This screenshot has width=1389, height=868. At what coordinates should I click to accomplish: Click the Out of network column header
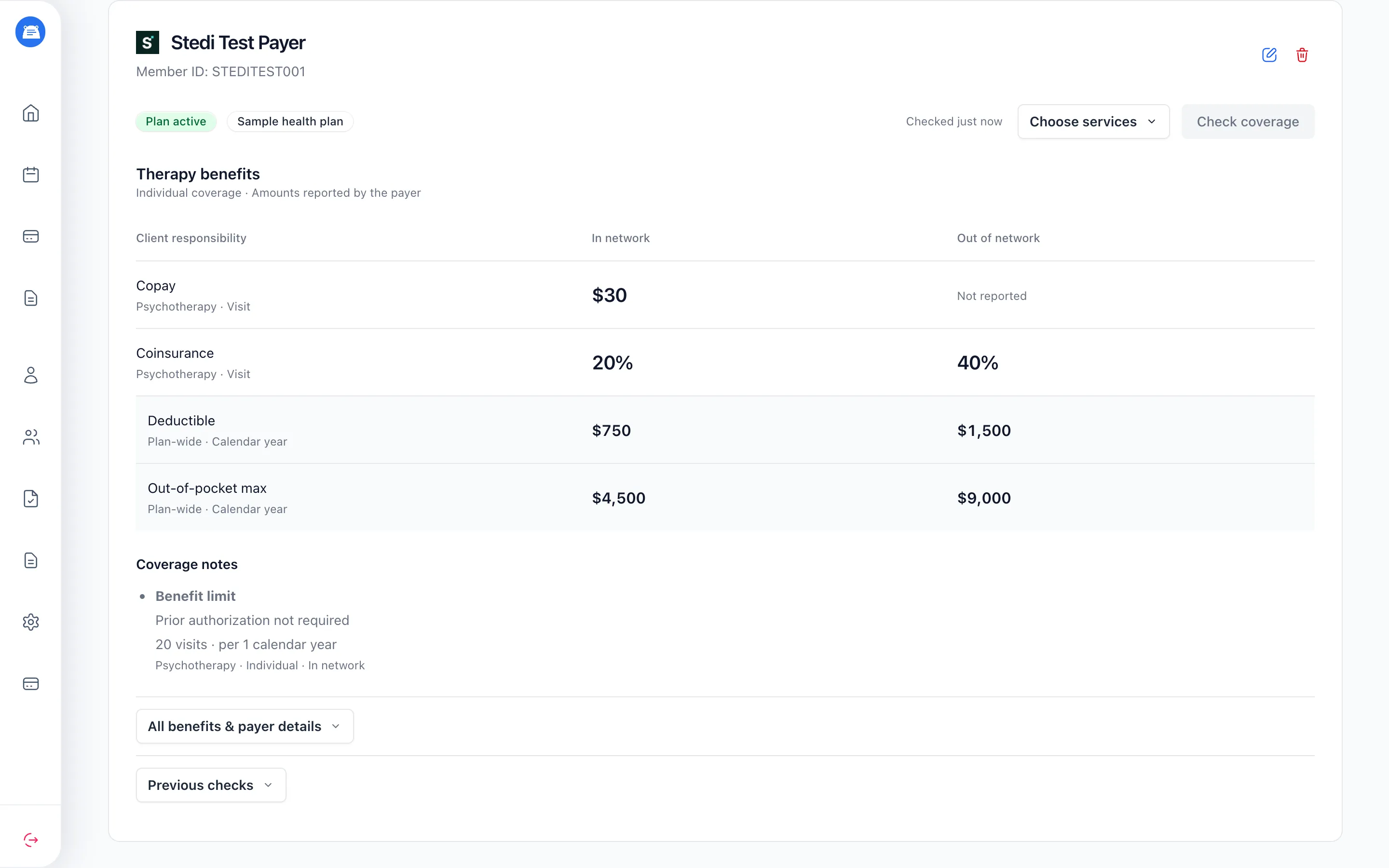pyautogui.click(x=998, y=238)
